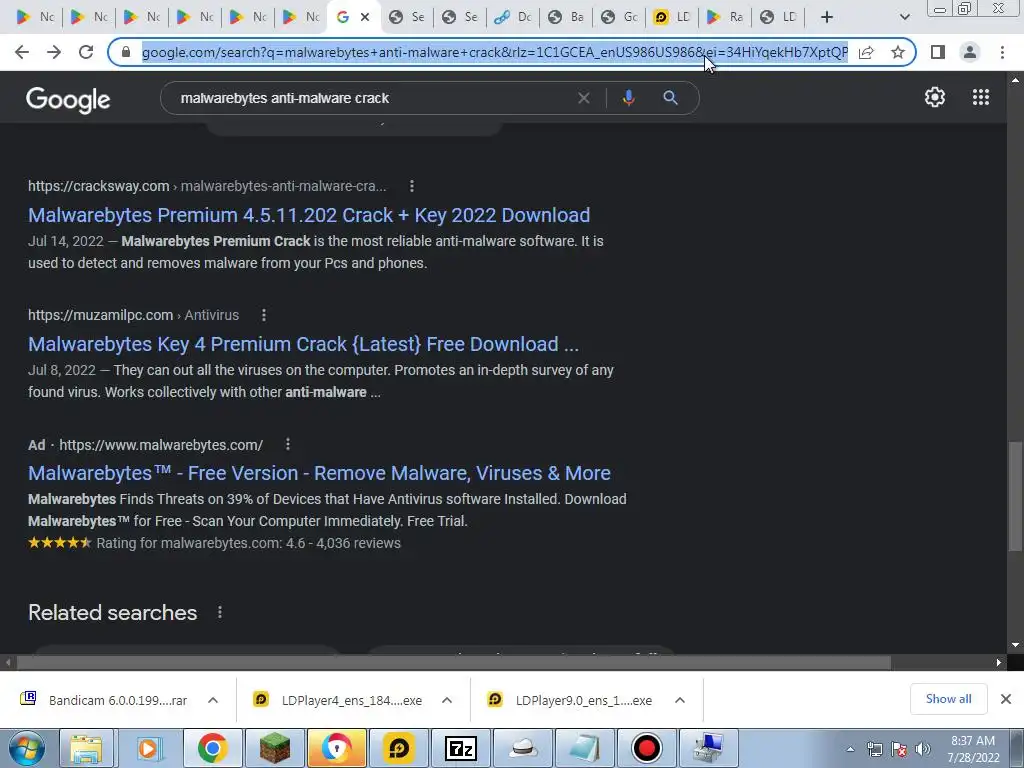Image resolution: width=1024 pixels, height=768 pixels.
Task: Open the LDPlayer taskbar icon
Action: 398,748
